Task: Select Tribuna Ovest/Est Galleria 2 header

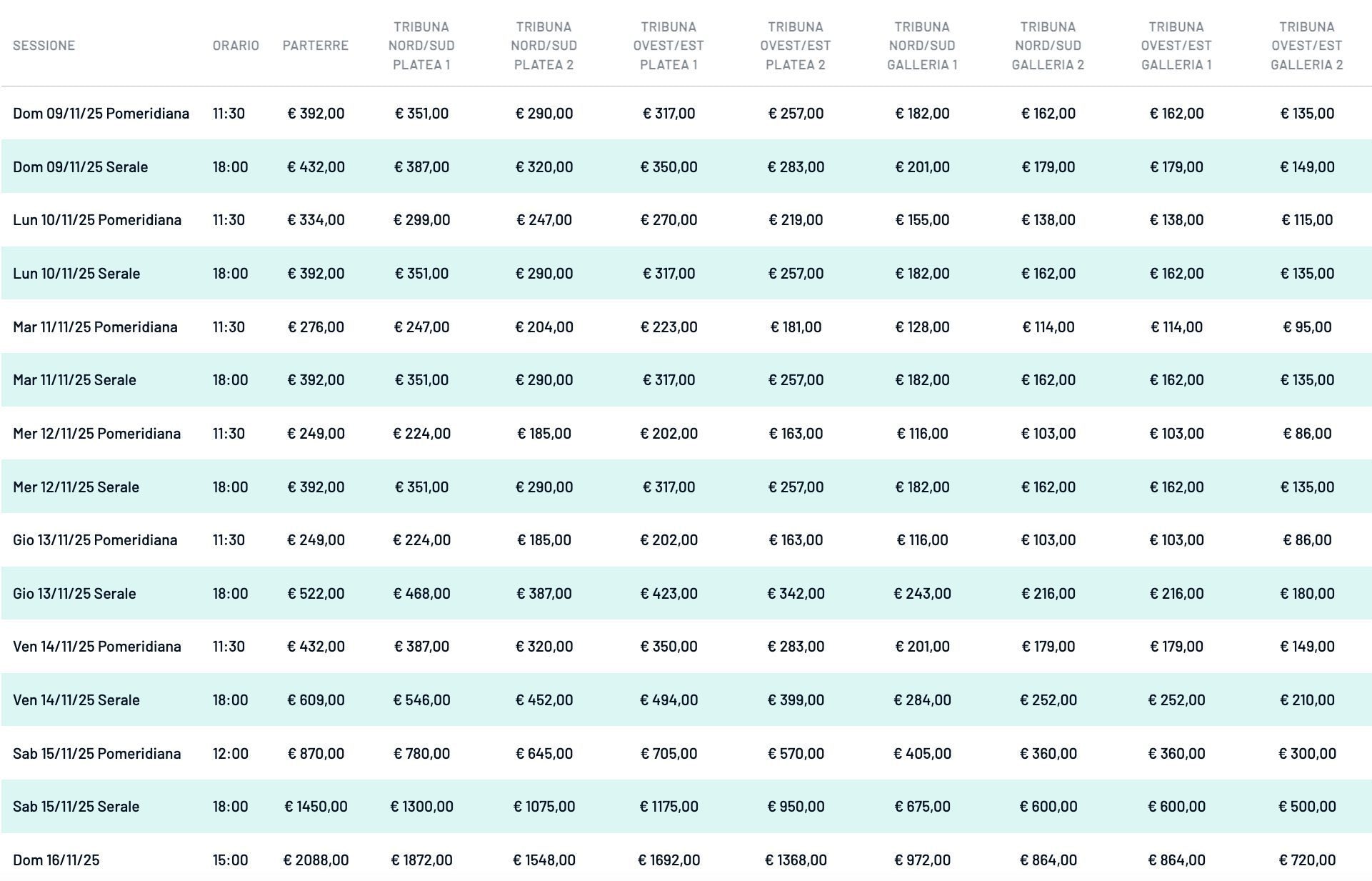Action: click(x=1306, y=46)
